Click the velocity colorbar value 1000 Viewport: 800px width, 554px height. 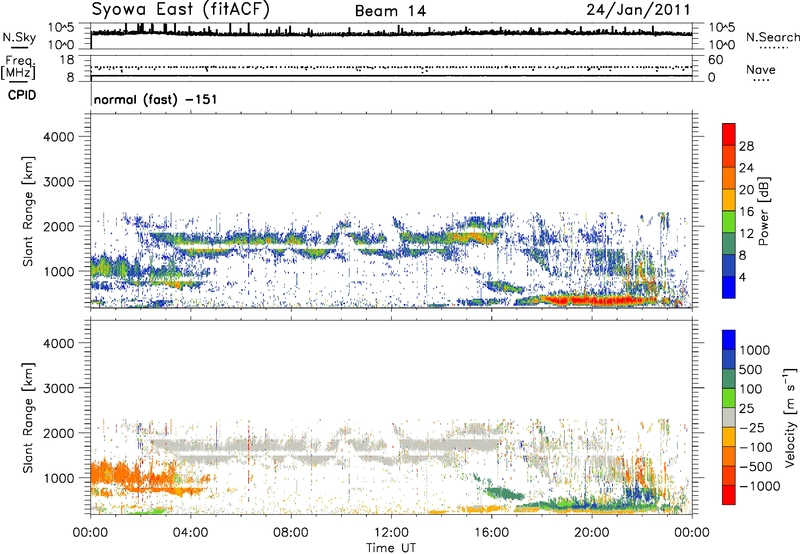pos(755,350)
